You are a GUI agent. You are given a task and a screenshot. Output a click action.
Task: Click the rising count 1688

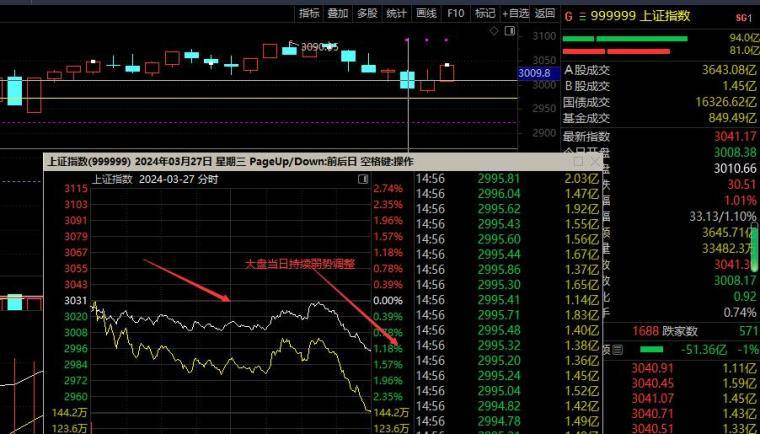point(645,331)
